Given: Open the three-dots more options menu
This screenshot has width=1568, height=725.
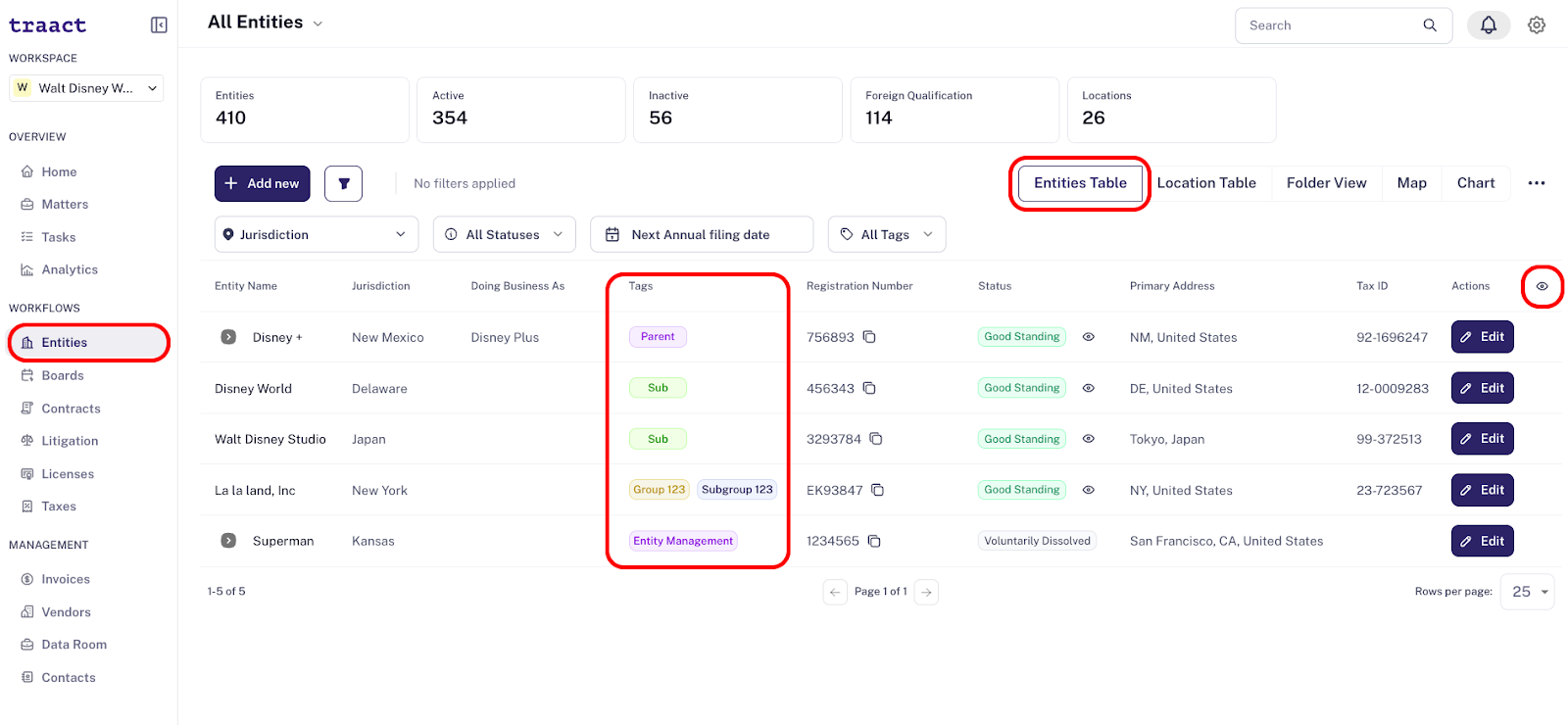Looking at the screenshot, I should tap(1537, 183).
